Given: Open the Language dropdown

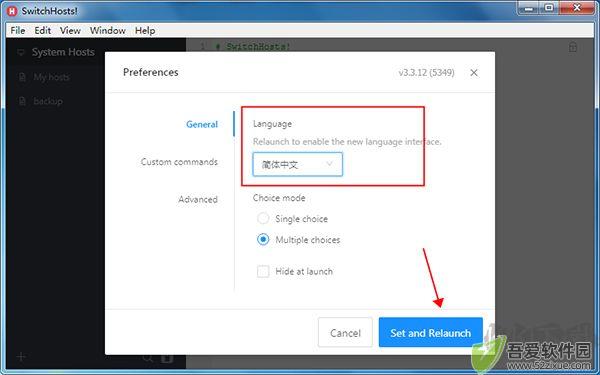Looking at the screenshot, I should coord(297,165).
